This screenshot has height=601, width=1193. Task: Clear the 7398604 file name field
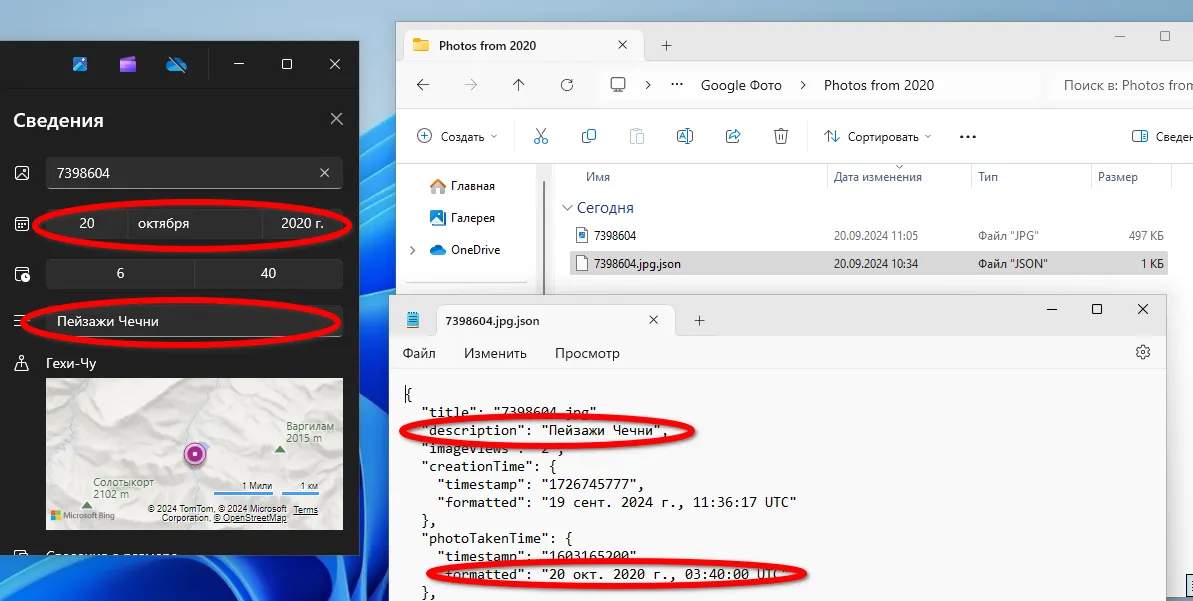click(325, 173)
